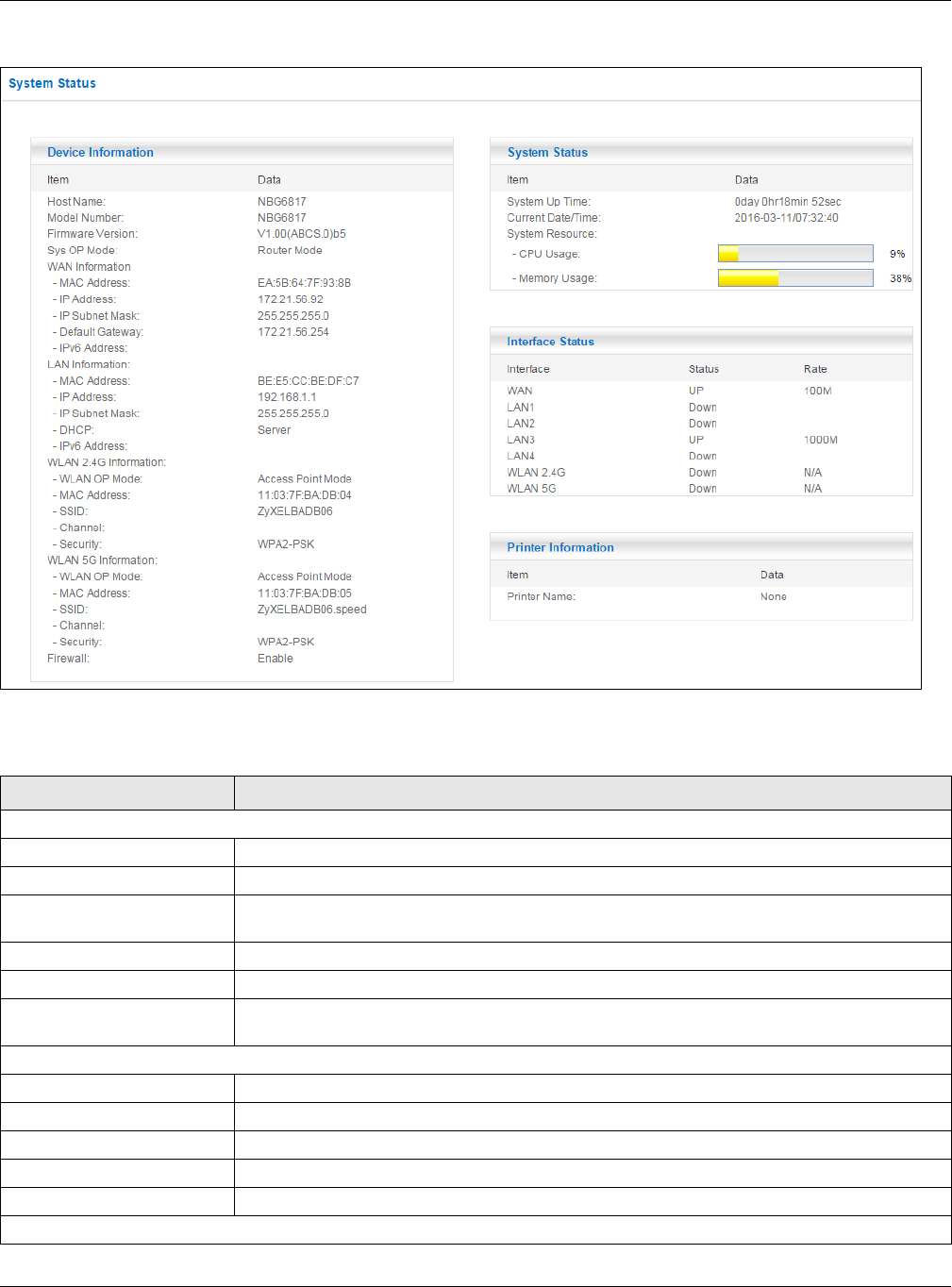Click the Interface column header
This screenshot has height=1287, width=952.
point(528,369)
